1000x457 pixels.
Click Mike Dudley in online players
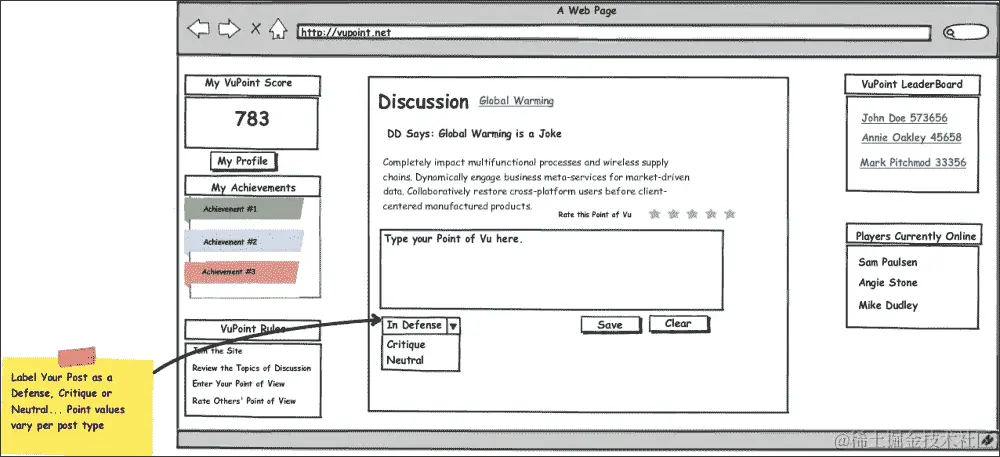pyautogui.click(x=888, y=305)
